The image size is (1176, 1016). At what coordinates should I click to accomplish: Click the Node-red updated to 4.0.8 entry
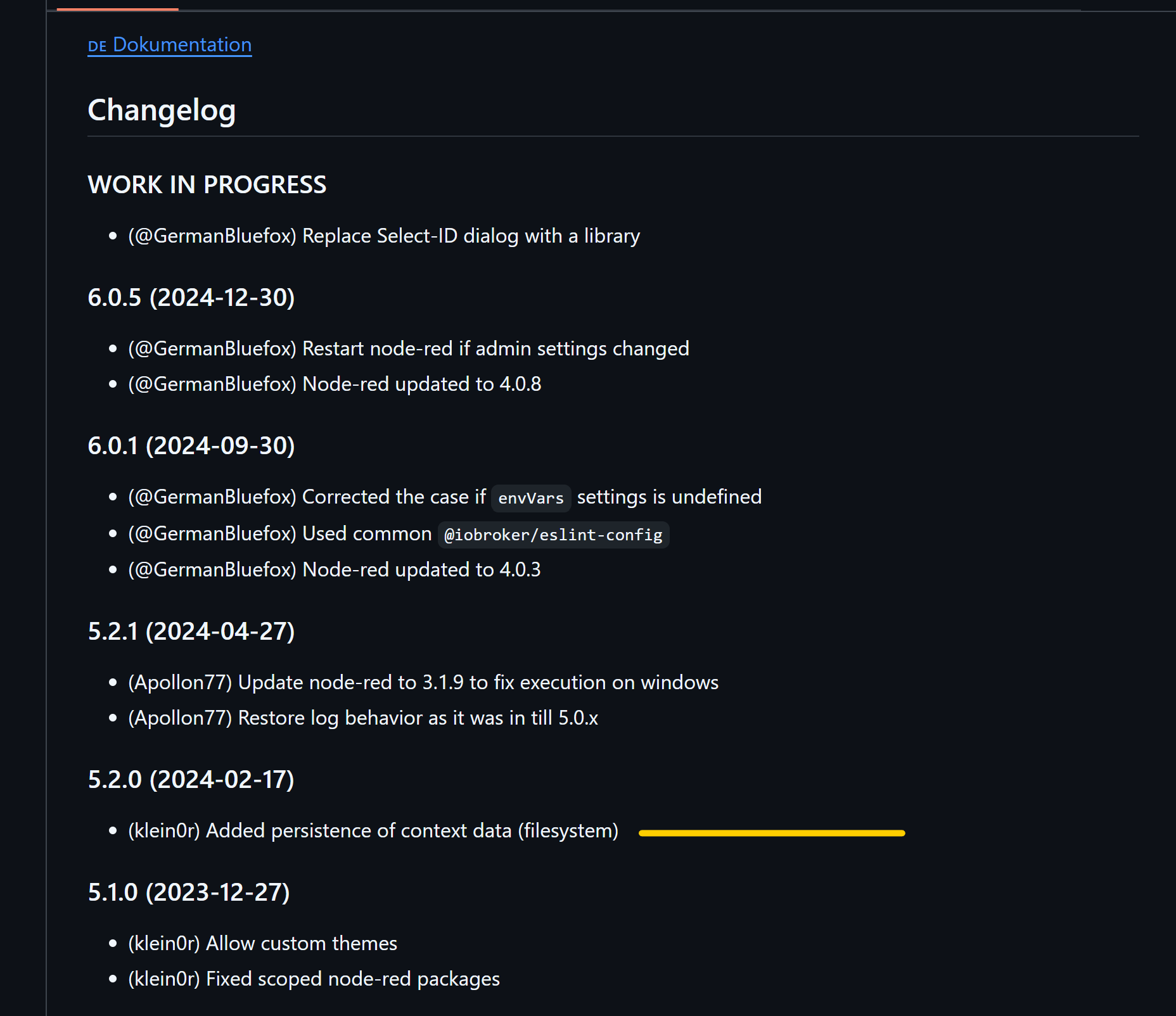[335, 384]
